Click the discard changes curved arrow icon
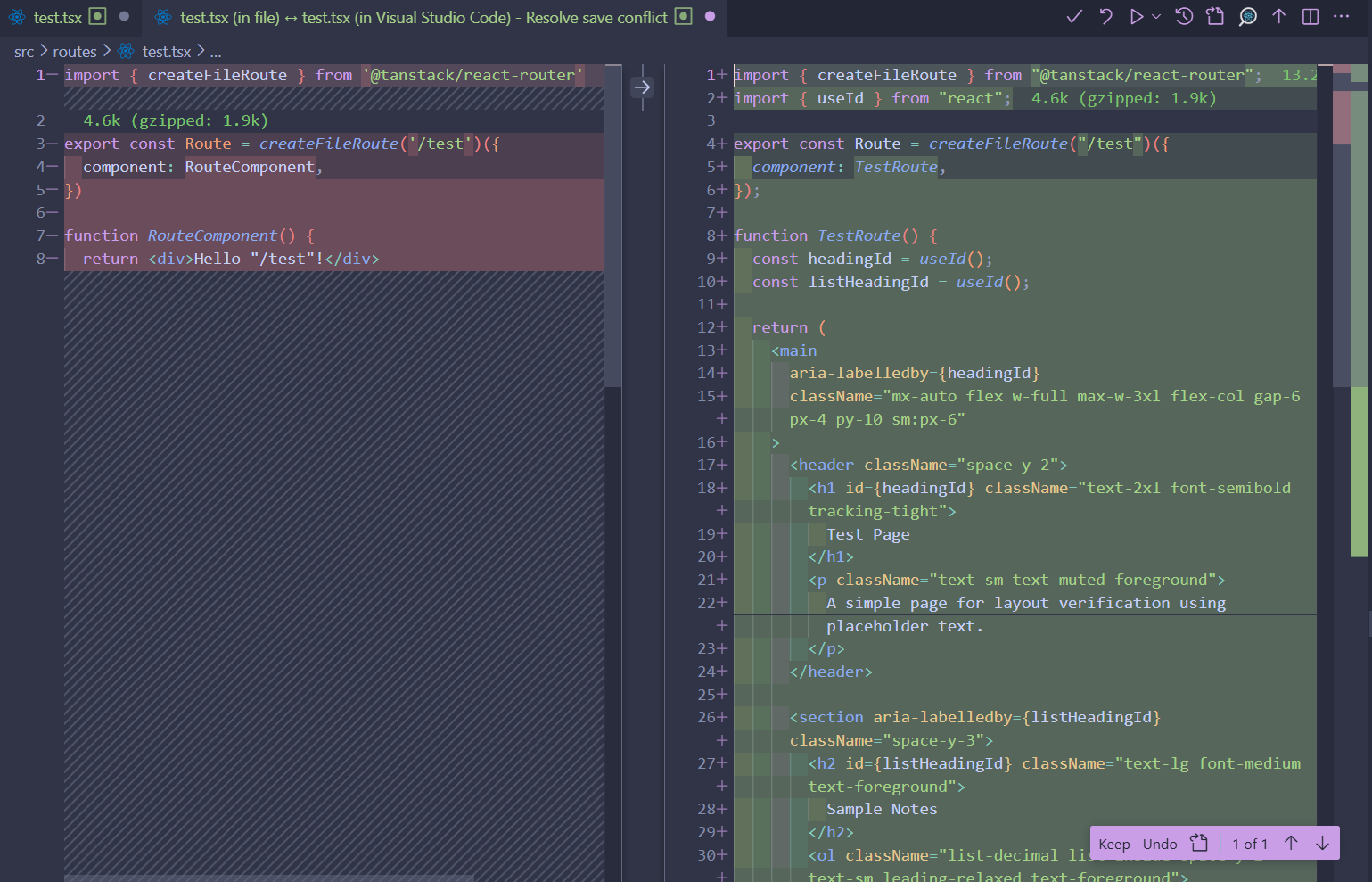The width and height of the screenshot is (1372, 882). pyautogui.click(x=1105, y=17)
